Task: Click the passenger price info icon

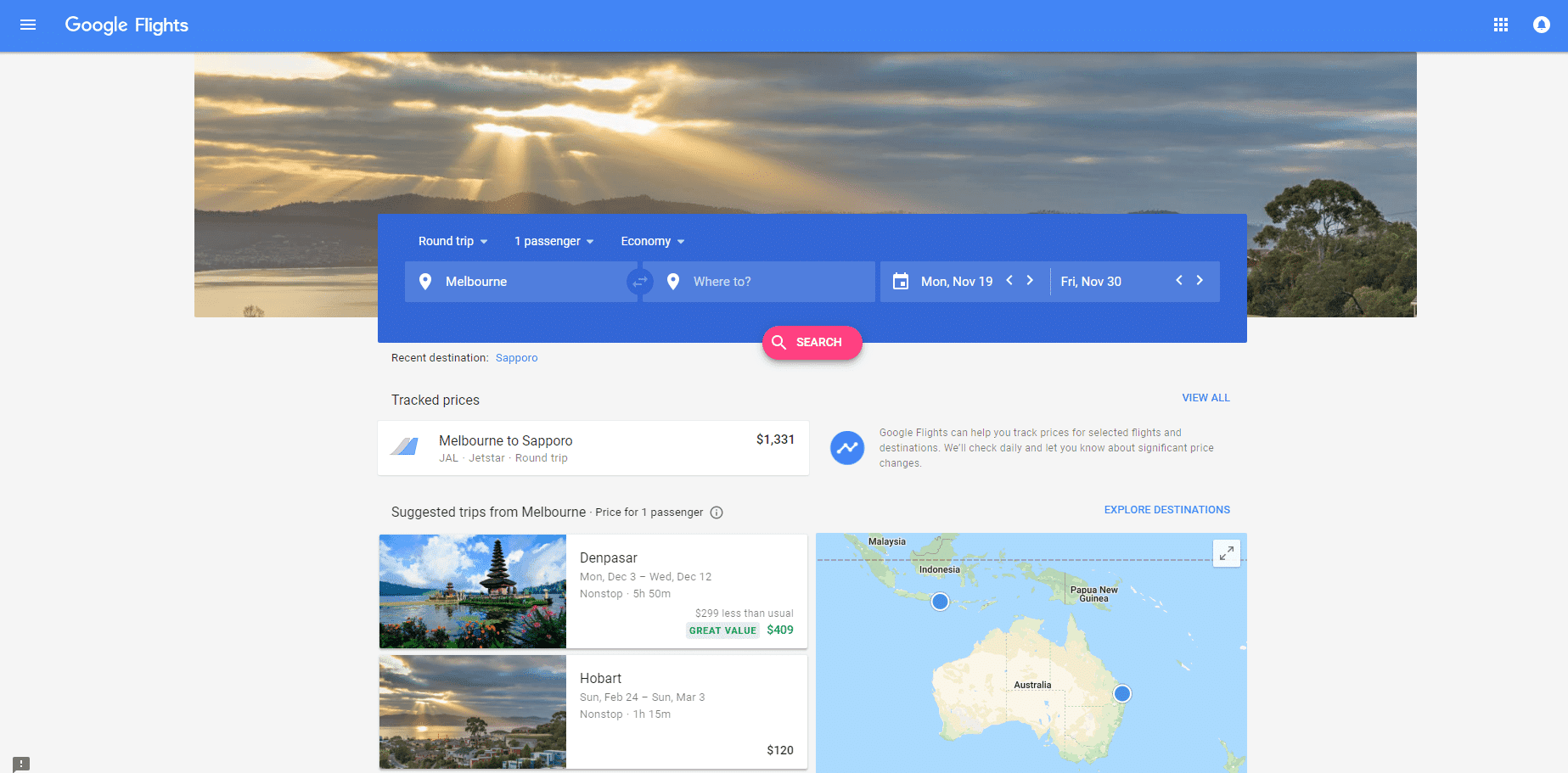Action: [717, 513]
